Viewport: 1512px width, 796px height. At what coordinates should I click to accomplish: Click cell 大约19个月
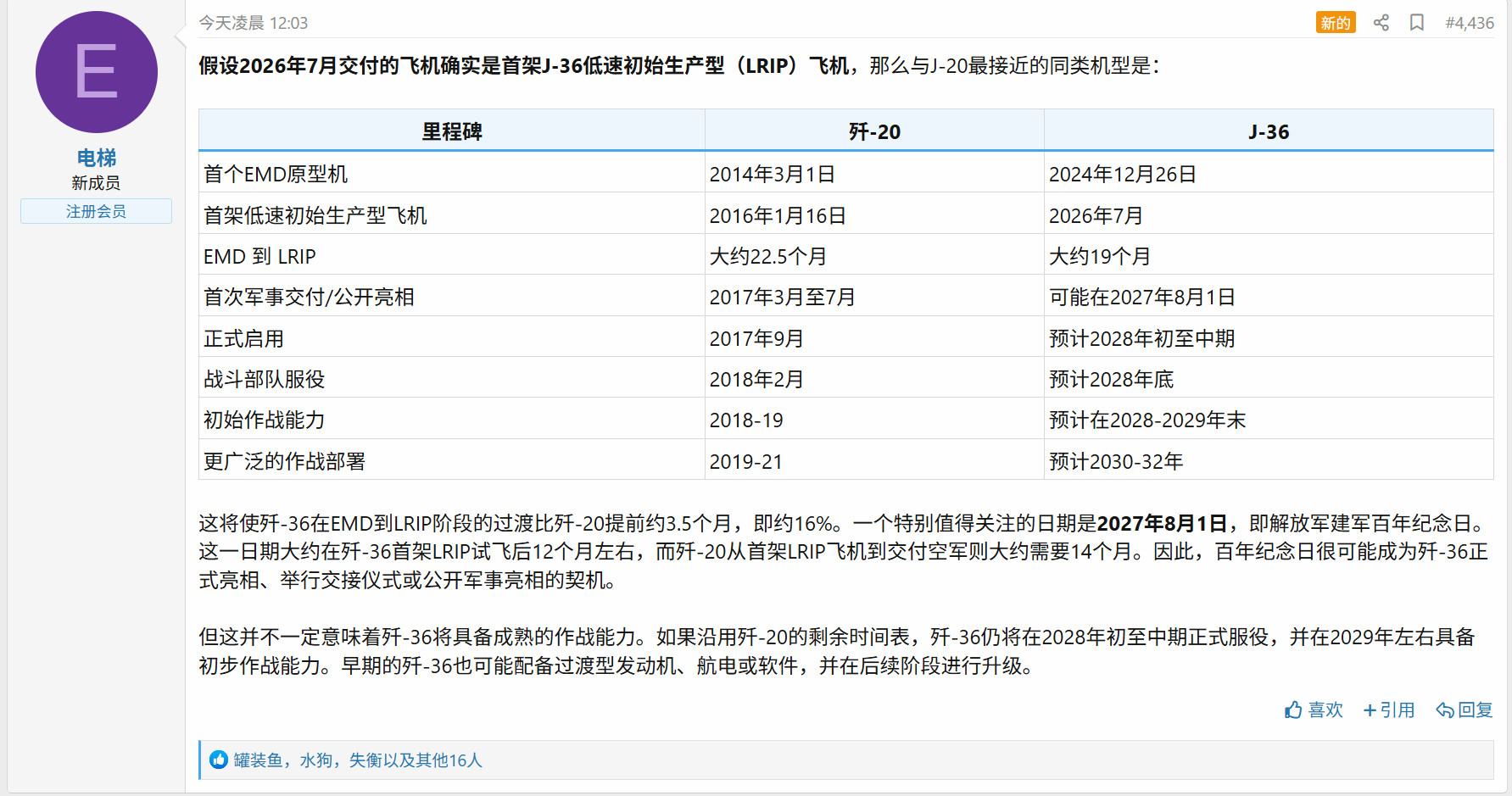(1269, 256)
